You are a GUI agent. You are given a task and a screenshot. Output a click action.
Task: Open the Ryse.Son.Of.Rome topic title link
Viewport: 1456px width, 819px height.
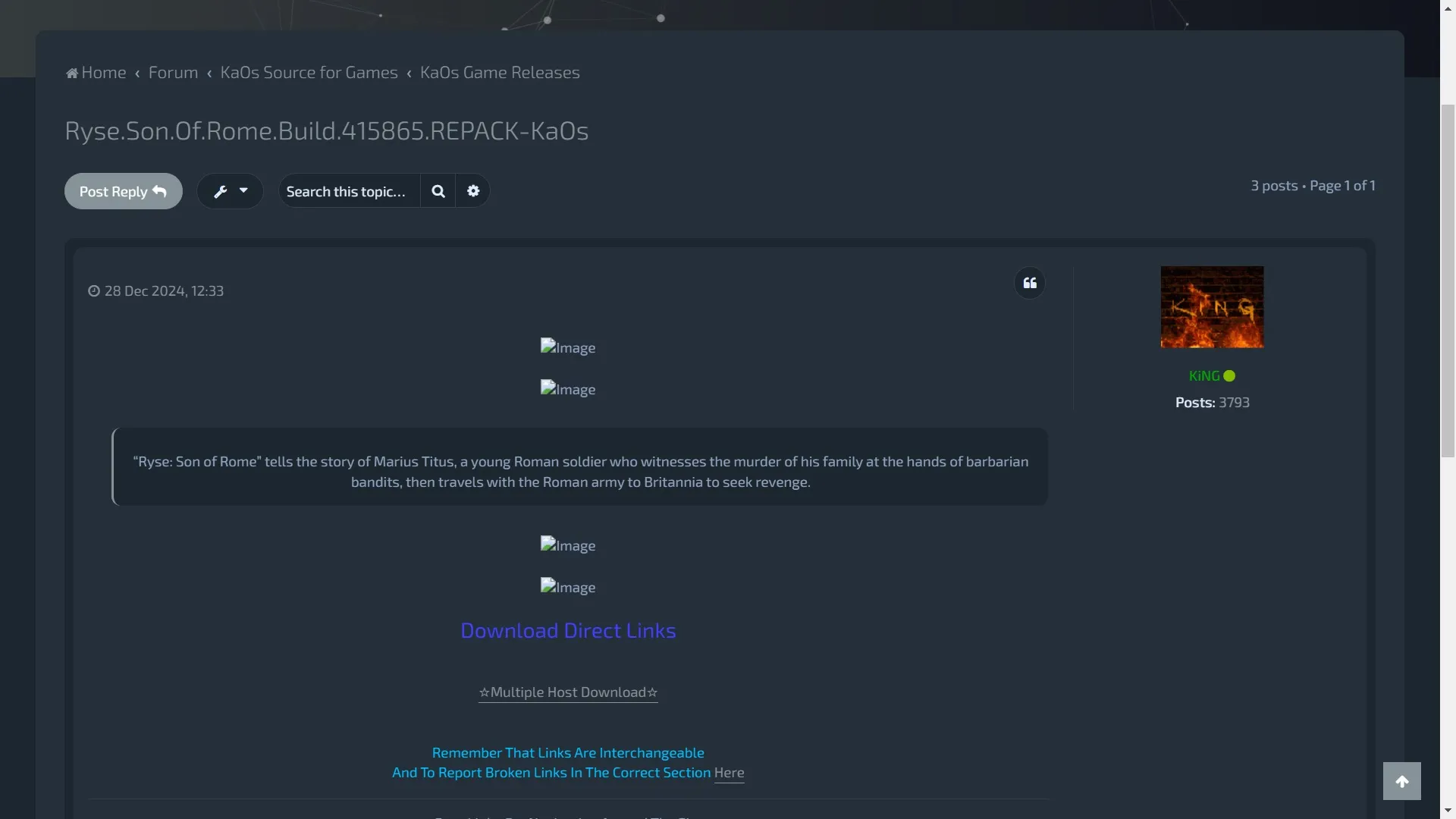327,131
